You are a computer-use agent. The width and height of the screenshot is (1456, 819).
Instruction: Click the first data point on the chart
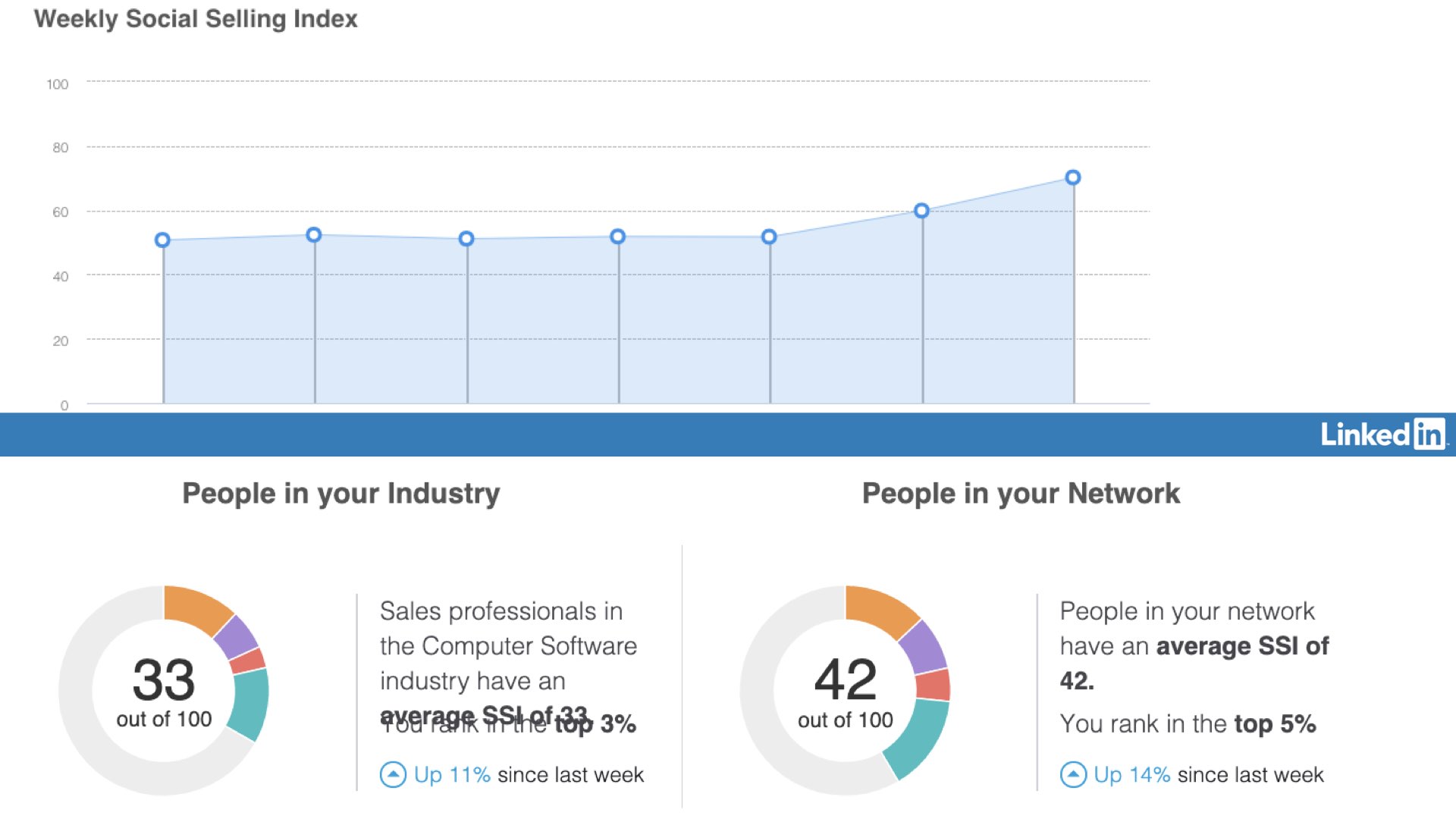(162, 240)
